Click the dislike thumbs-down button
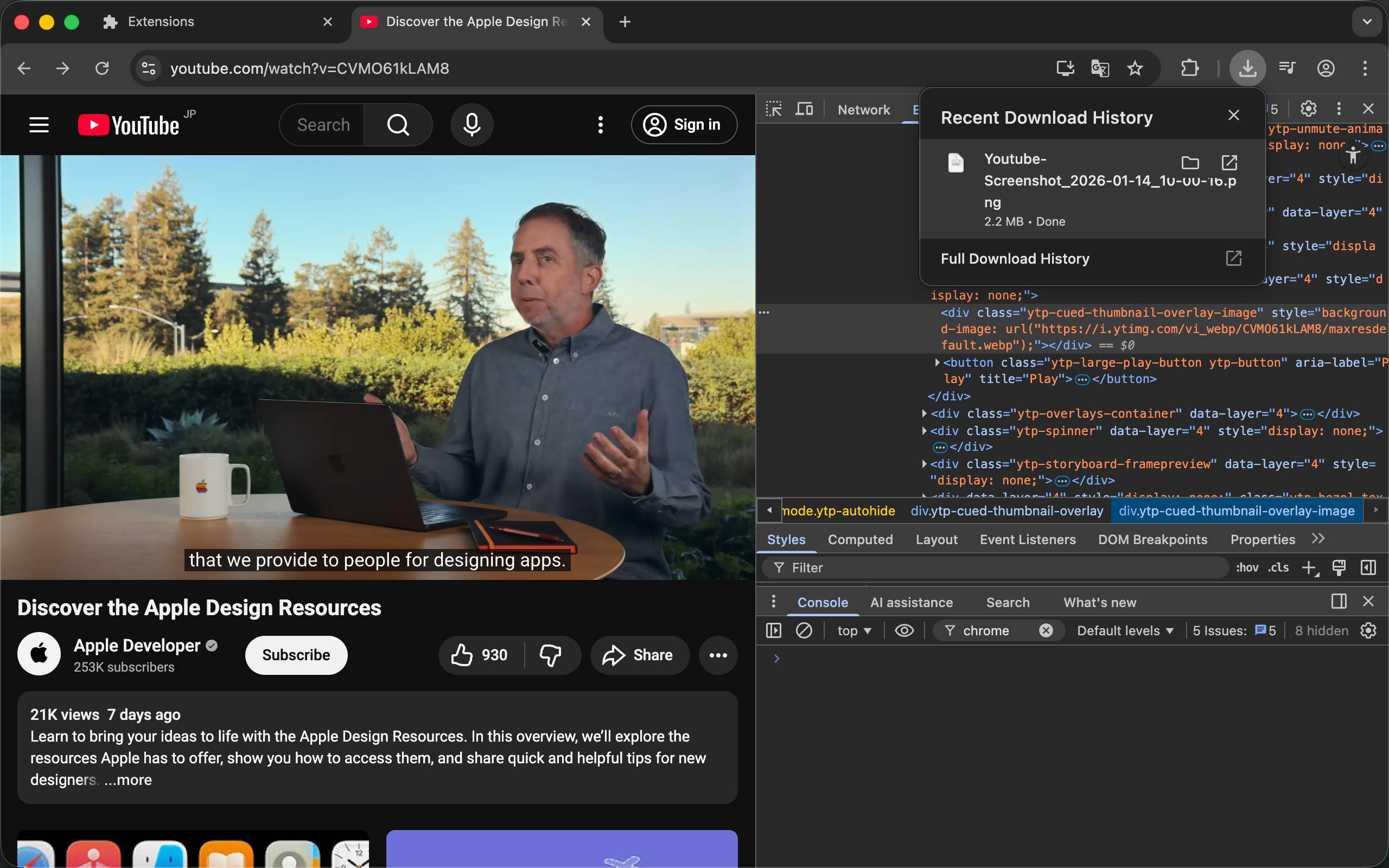 550,655
